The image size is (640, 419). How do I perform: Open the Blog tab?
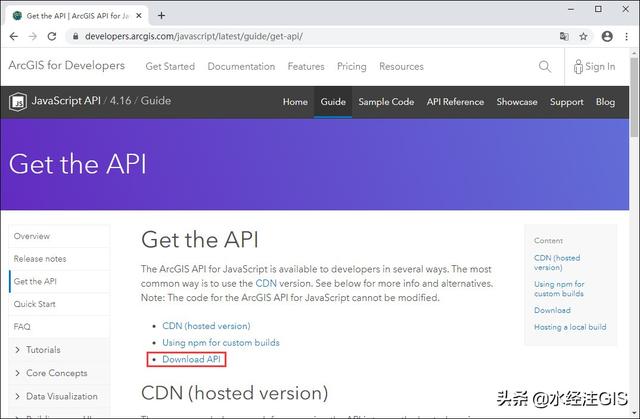605,102
